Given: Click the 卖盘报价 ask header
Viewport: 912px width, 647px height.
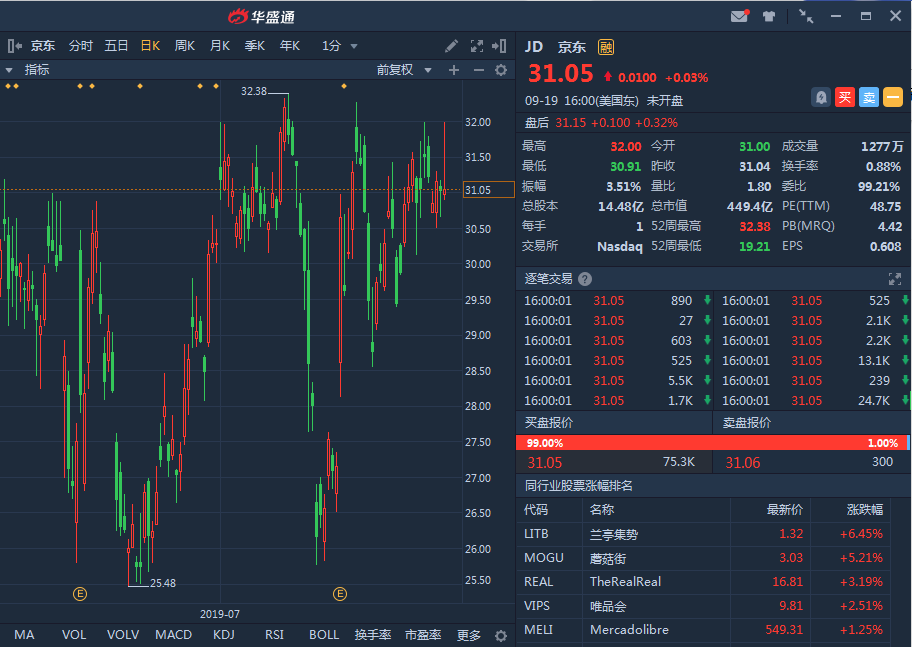Looking at the screenshot, I should pos(747,423).
